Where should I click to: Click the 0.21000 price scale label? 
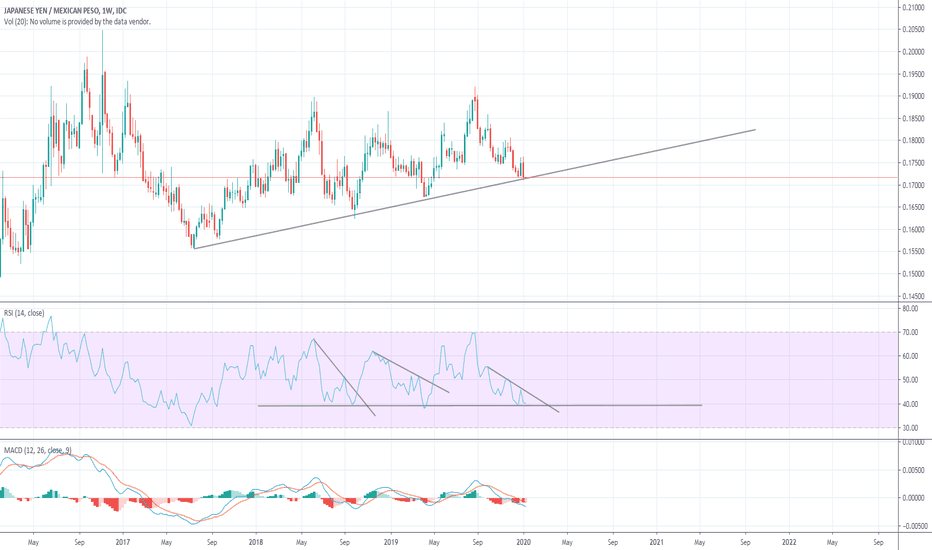coord(911,7)
